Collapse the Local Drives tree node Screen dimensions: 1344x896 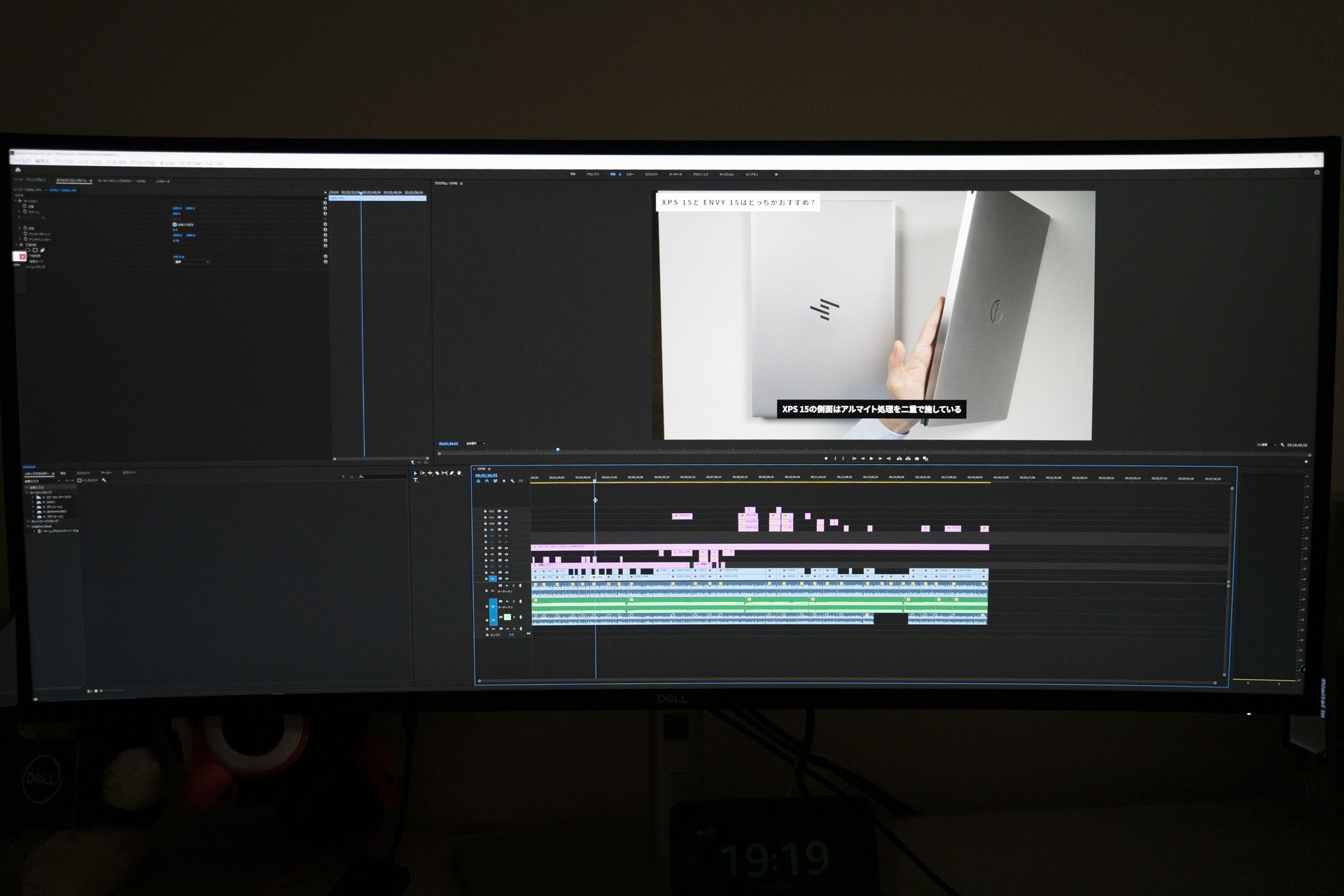pos(27,492)
